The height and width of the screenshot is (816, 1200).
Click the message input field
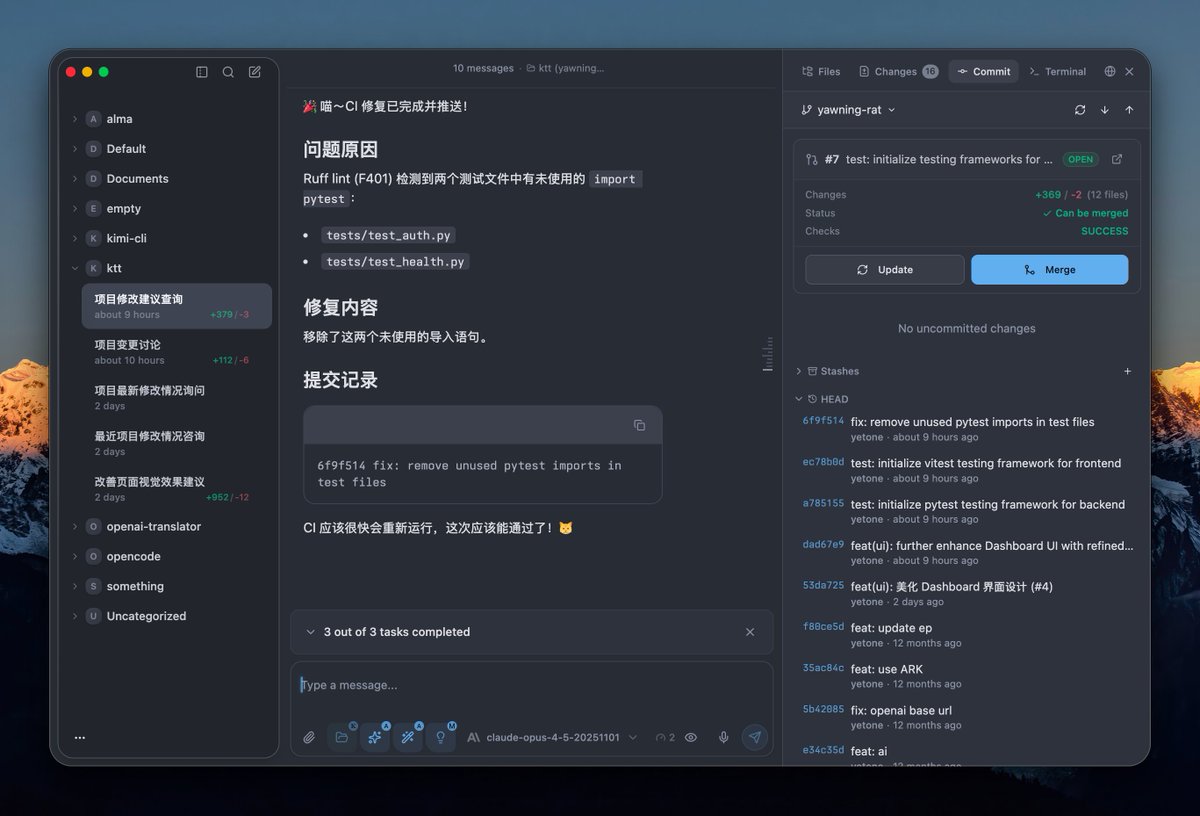531,686
